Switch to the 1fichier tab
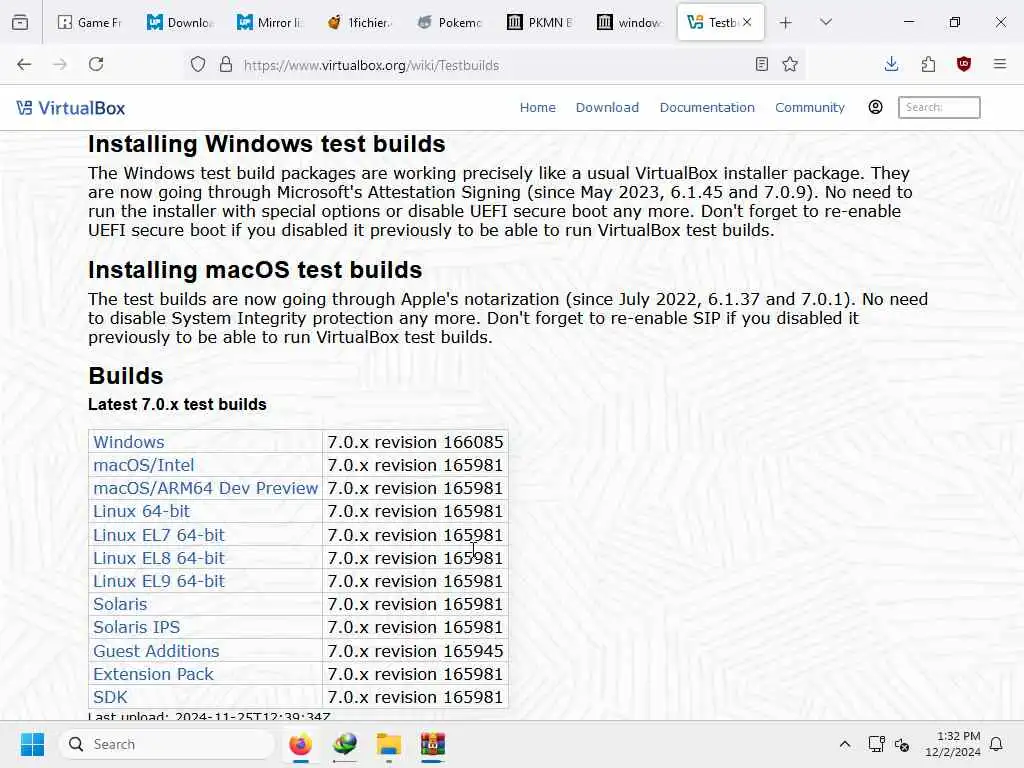 pos(360,22)
